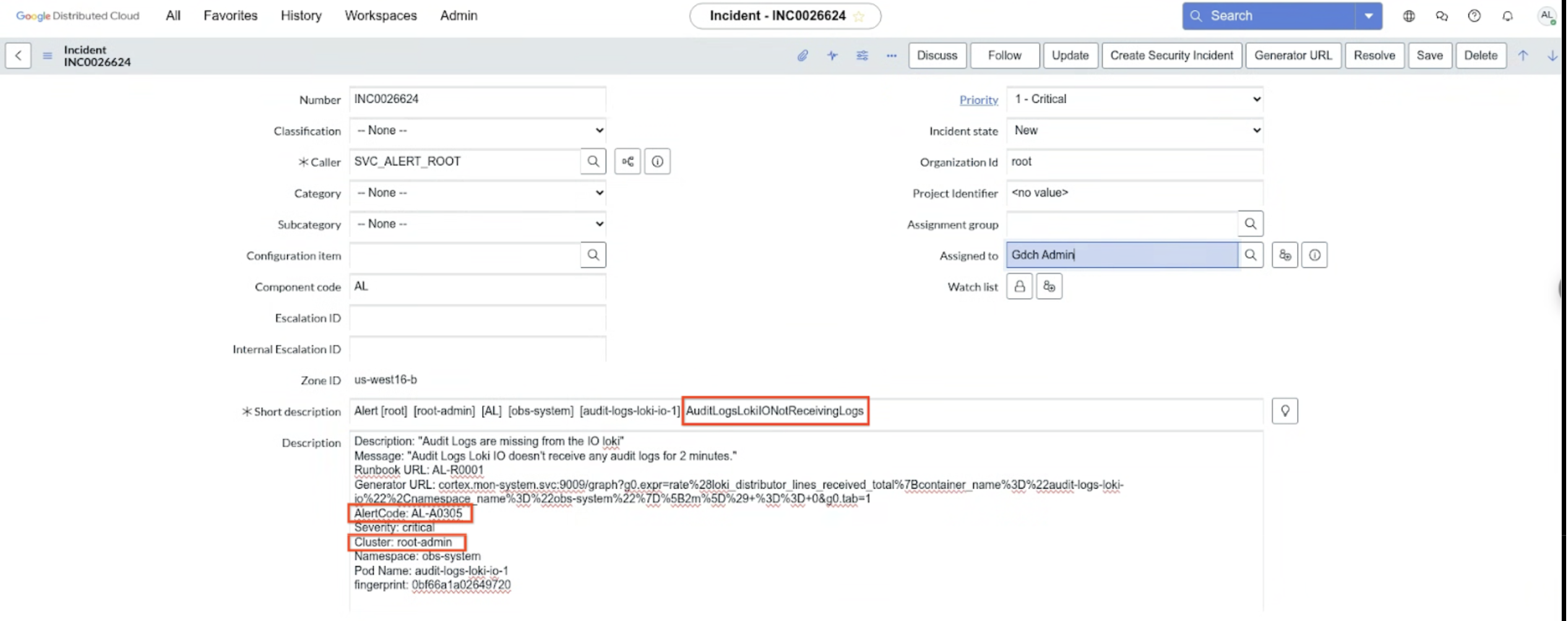Image resolution: width=1568 pixels, height=621 pixels.
Task: Click the attachment paperclip icon
Action: click(803, 56)
